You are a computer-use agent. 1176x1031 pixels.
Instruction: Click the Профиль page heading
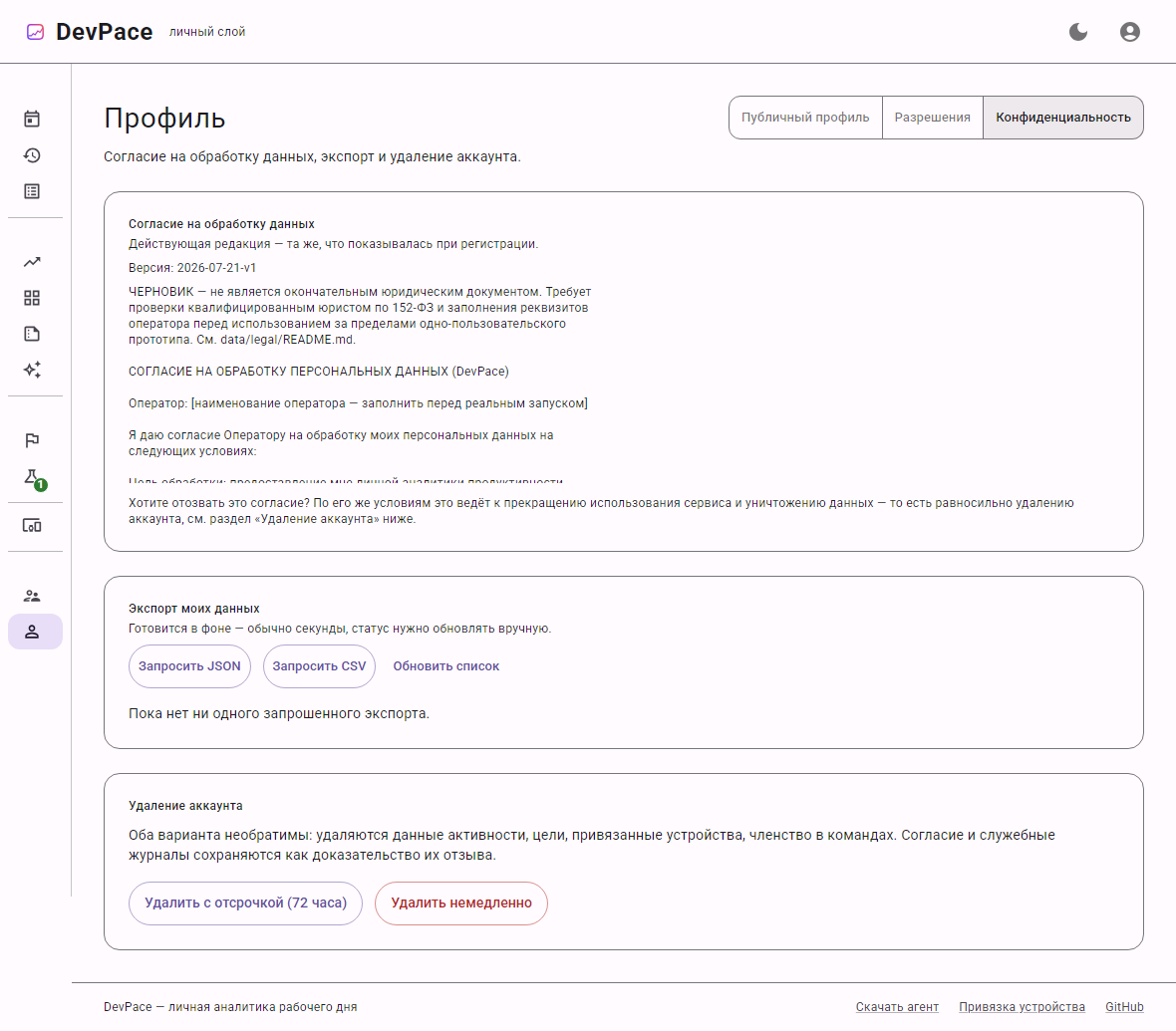point(164,119)
